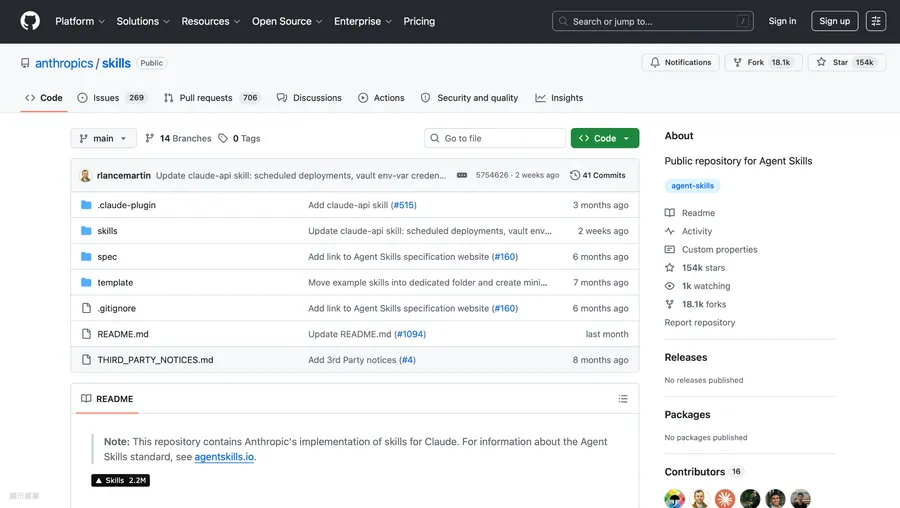Click the README.md file icon
This screenshot has height=508, width=900.
(x=86, y=334)
